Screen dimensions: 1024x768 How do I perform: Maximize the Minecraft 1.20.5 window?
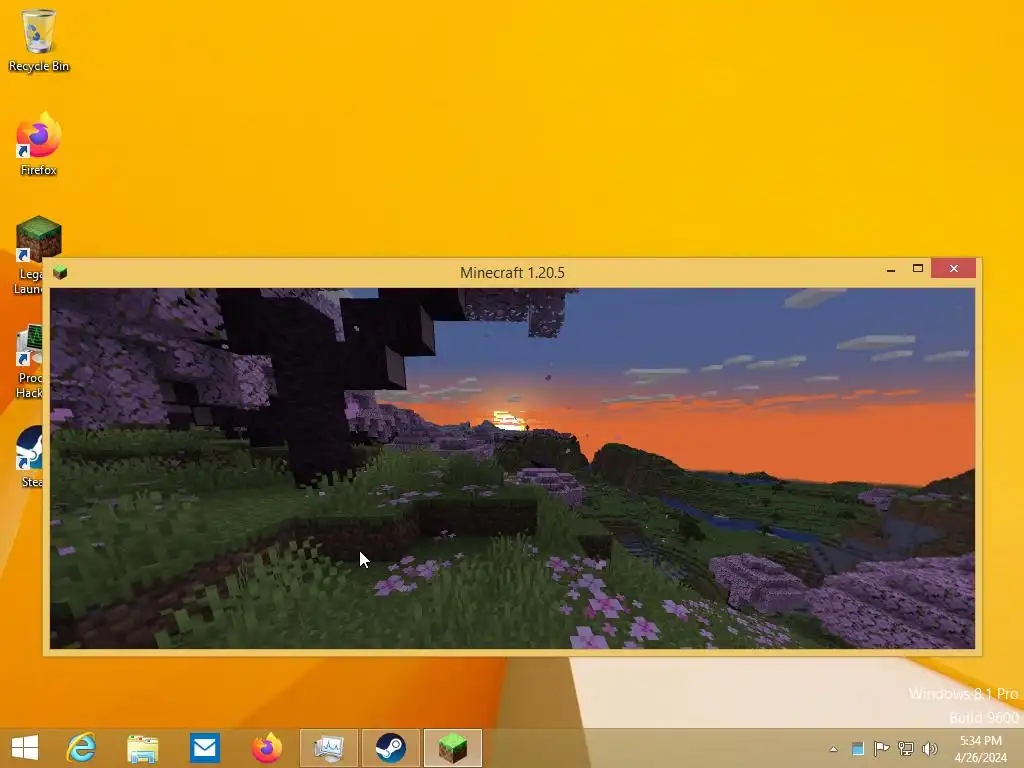pos(918,268)
